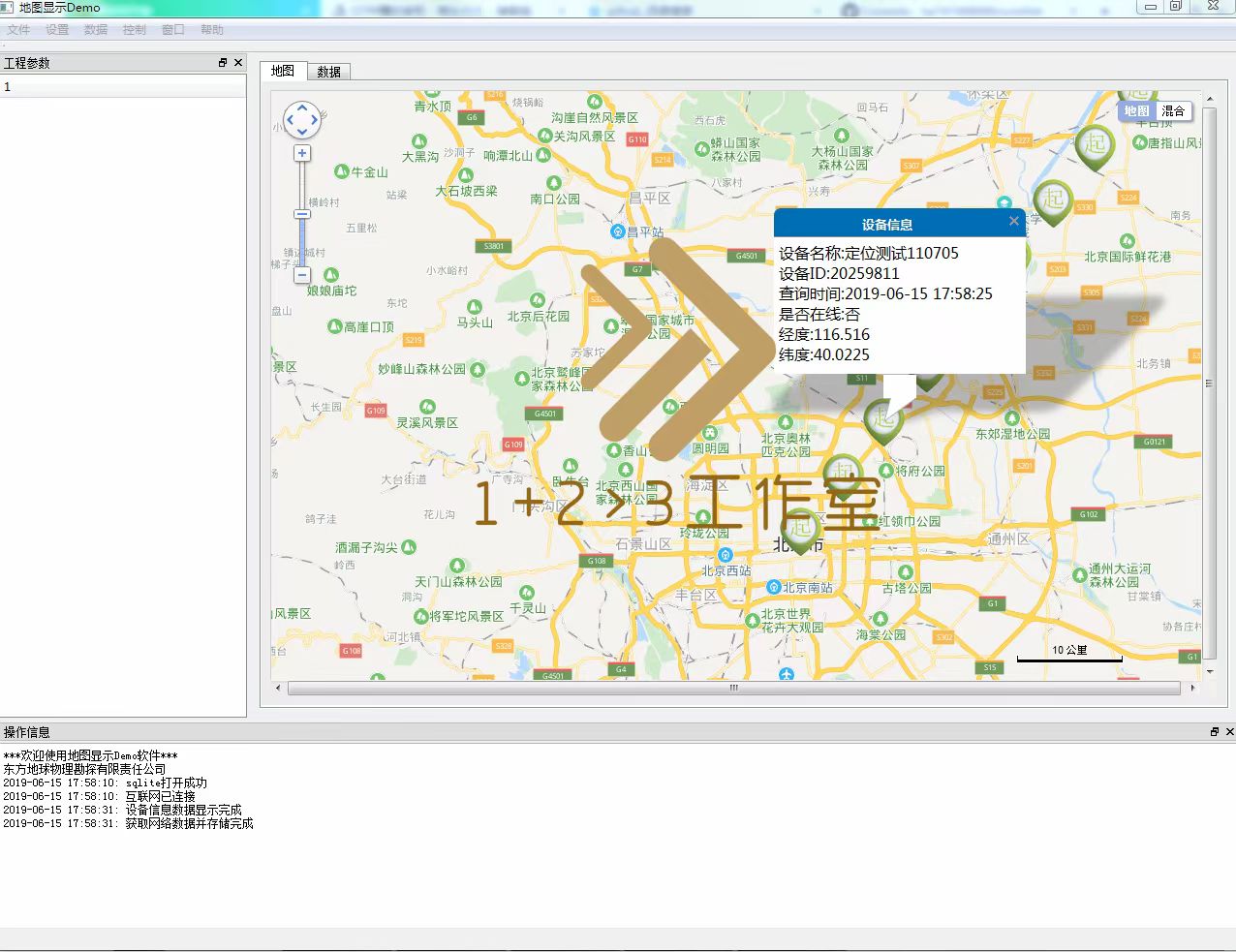This screenshot has width=1236, height=952.
Task: Click the map vertical scrollbar down arrow
Action: [x=1209, y=671]
